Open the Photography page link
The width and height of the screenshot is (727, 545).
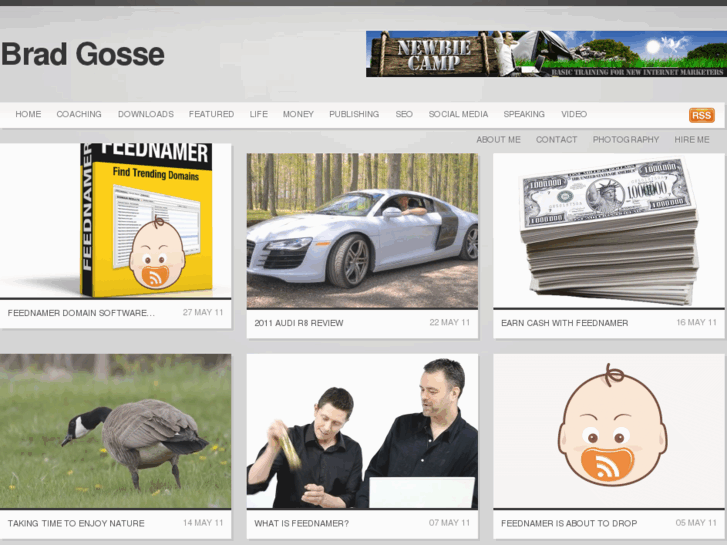[x=625, y=140]
